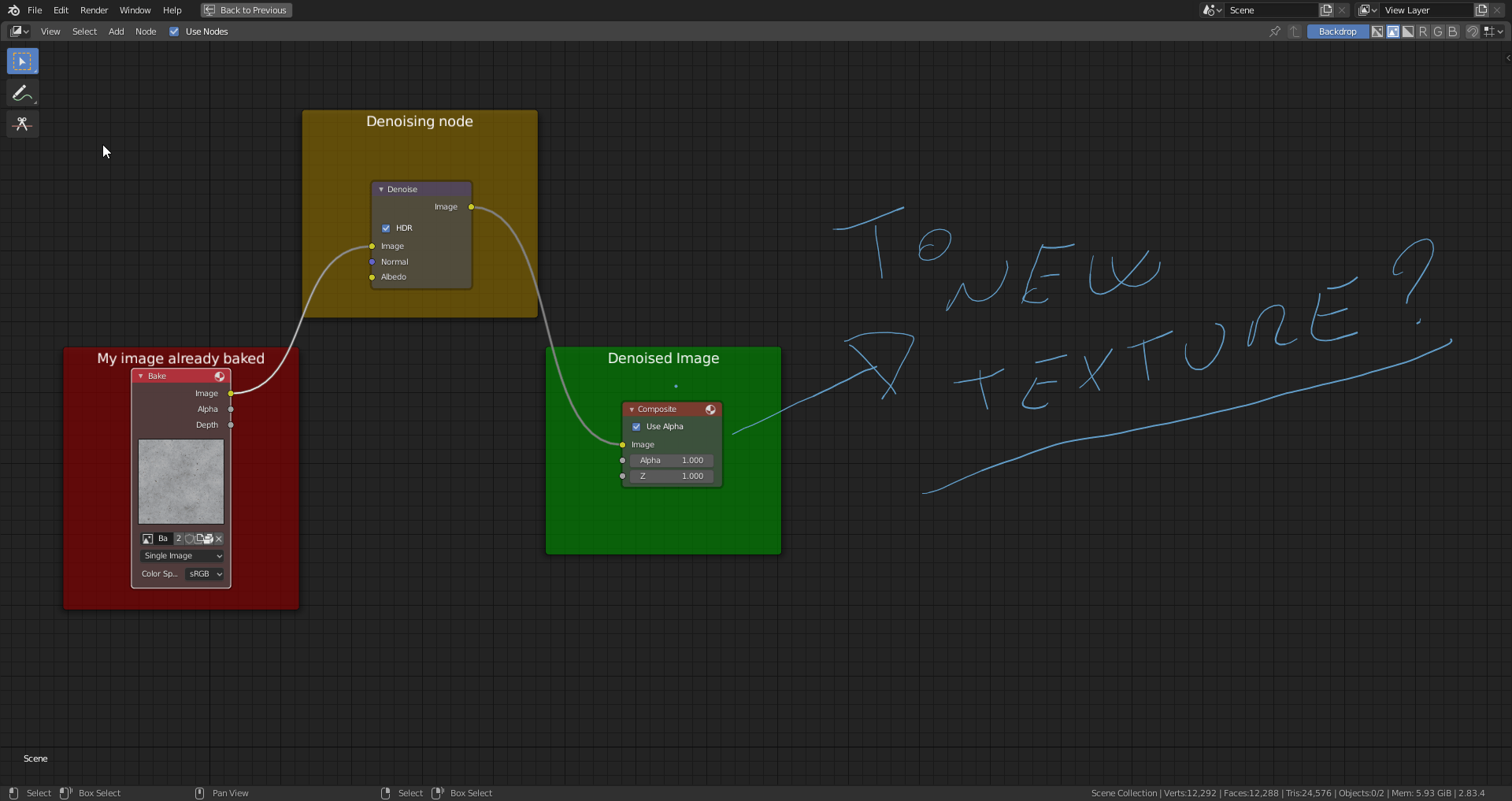
Task: Uncheck Use Alpha in the Composite node
Action: [x=636, y=426]
